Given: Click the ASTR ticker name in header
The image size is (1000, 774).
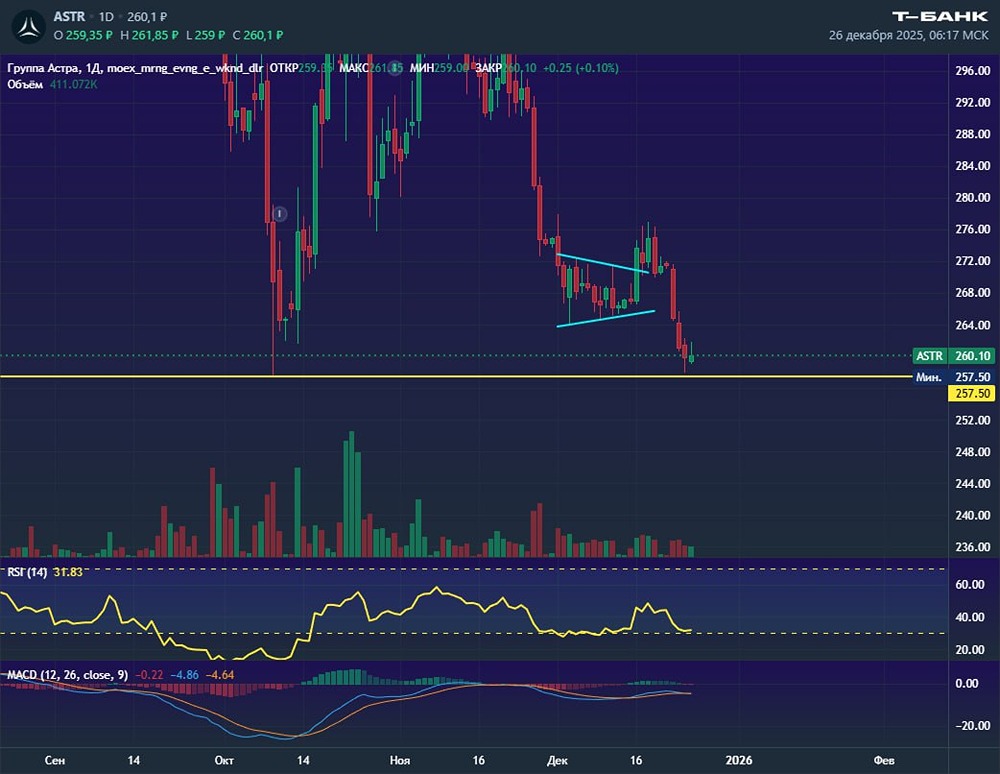Looking at the screenshot, I should pyautogui.click(x=69, y=17).
